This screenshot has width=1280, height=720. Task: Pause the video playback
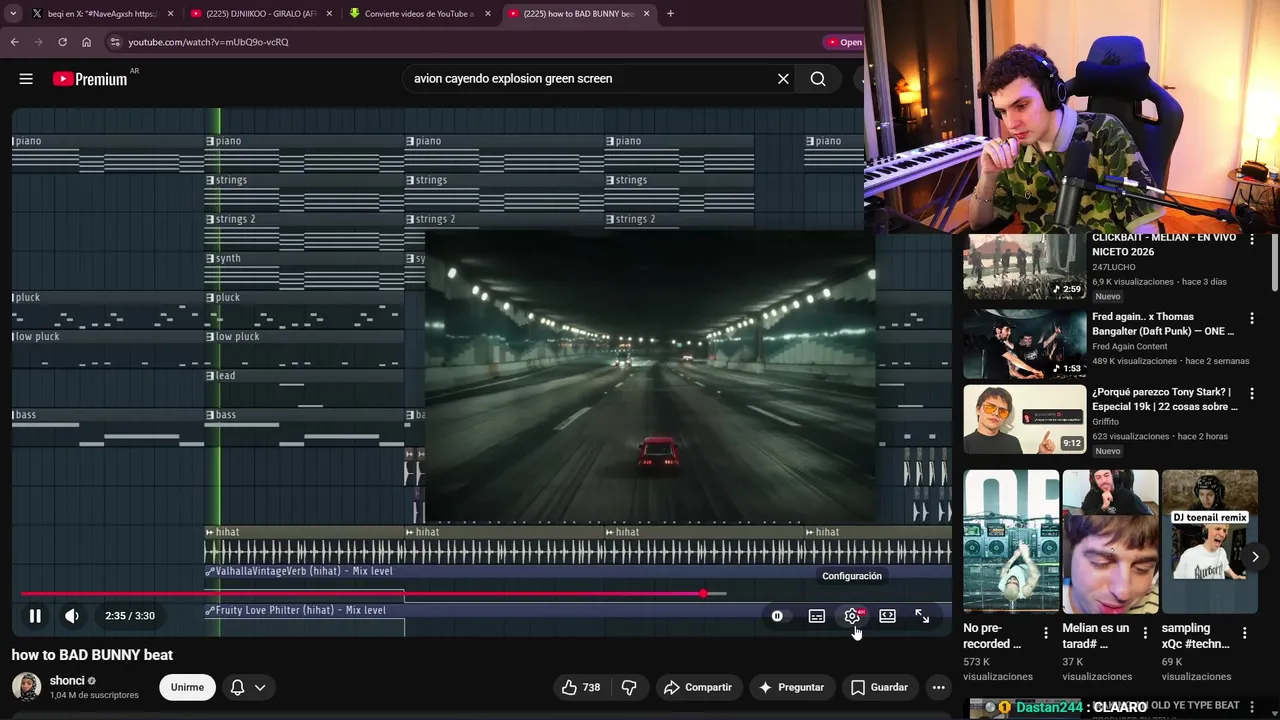pyautogui.click(x=35, y=616)
